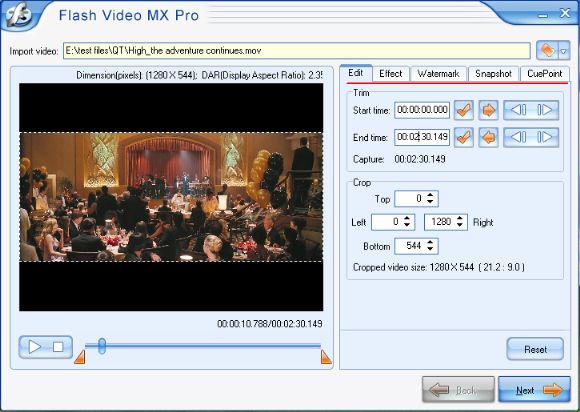Click the Dimension(pixels) info text

click(x=199, y=75)
